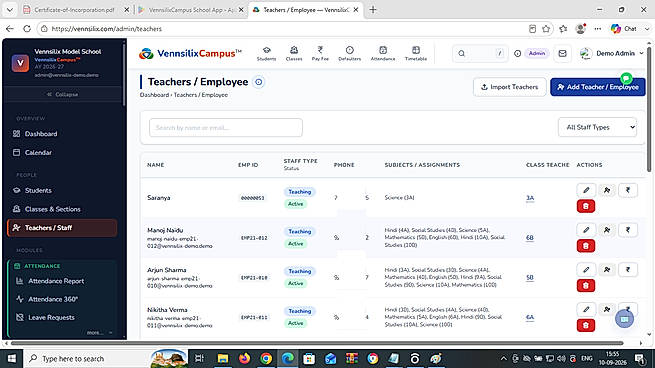Delete Saranya using red trash button
Viewport: 655px width, 368px height.
coord(586,206)
